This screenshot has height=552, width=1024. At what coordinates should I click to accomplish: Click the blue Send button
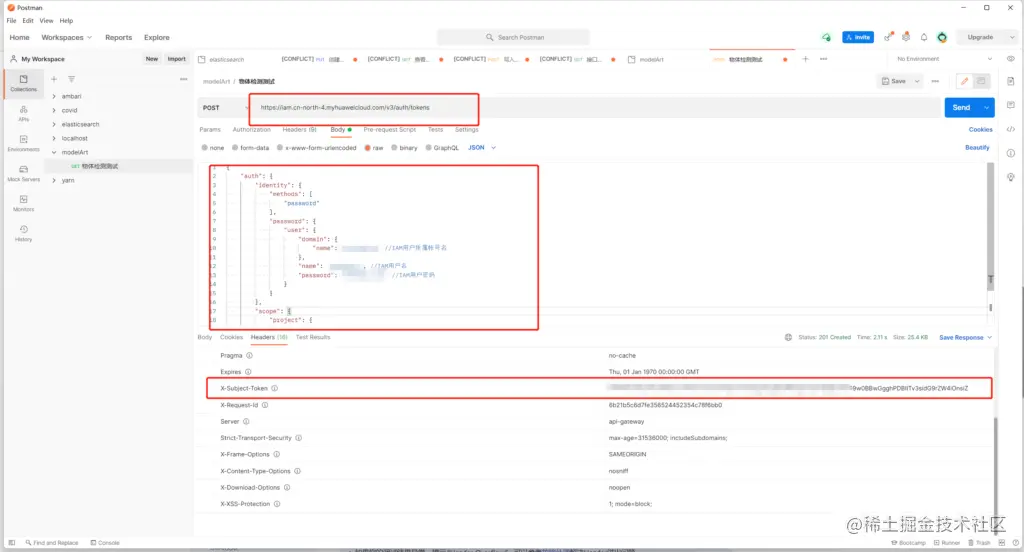coord(961,108)
